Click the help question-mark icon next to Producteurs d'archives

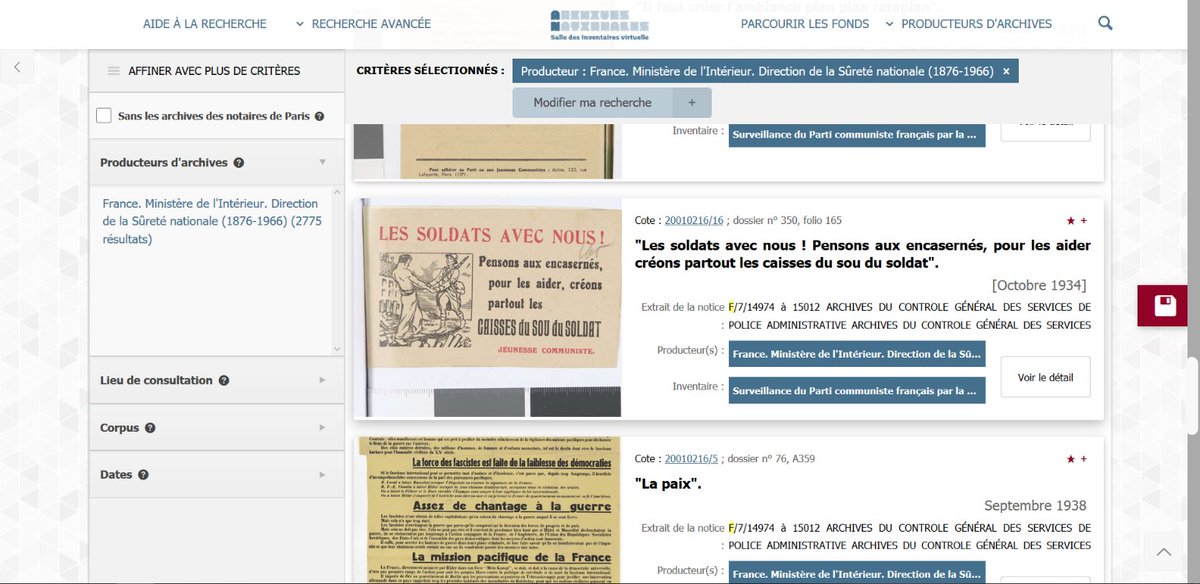[239, 161]
